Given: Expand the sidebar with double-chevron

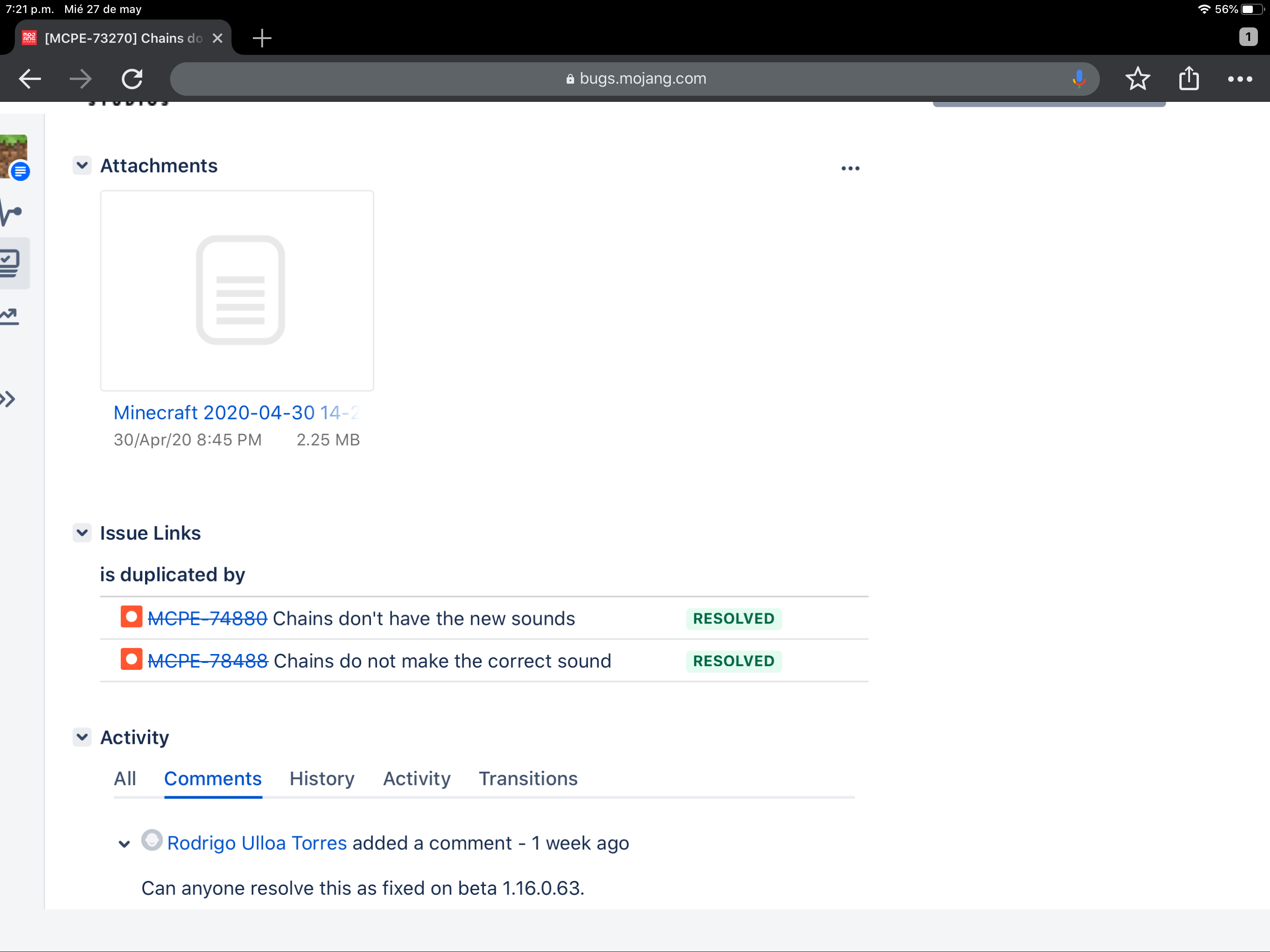Looking at the screenshot, I should 8,399.
